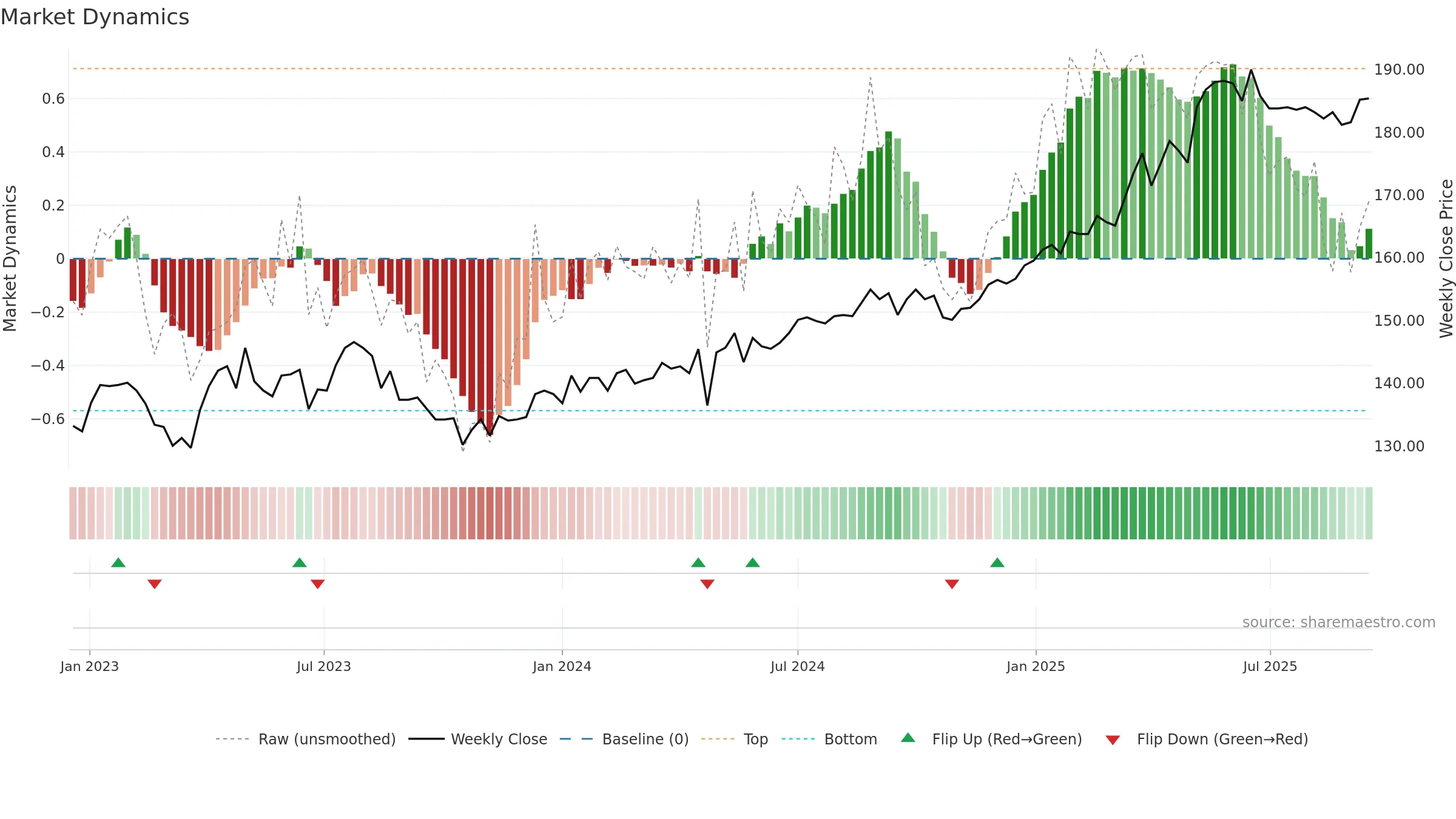Click the 0.2 left axis label
The height and width of the screenshot is (819, 1456).
pyautogui.click(x=53, y=205)
